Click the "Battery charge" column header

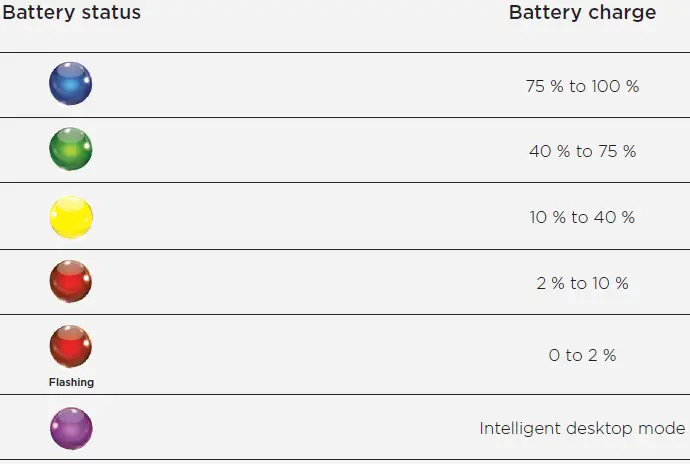coord(582,13)
